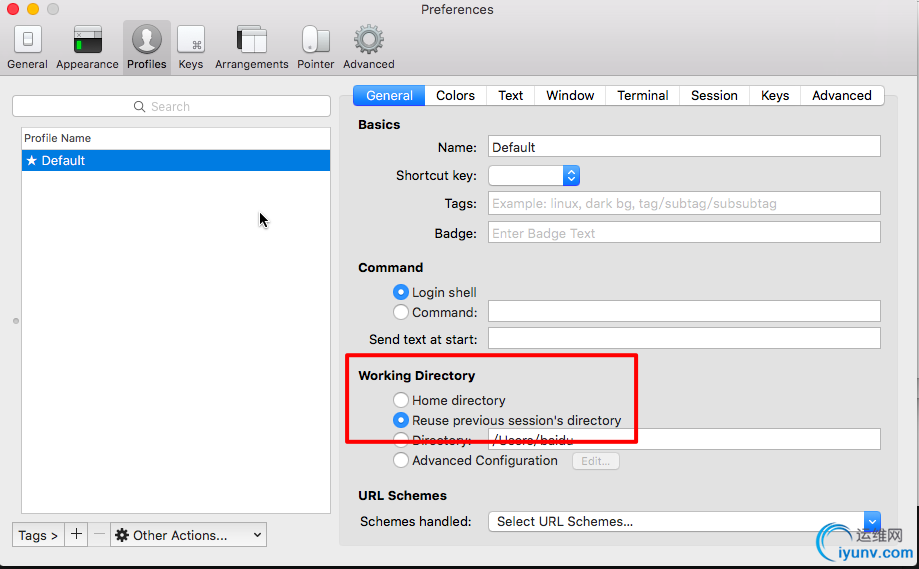This screenshot has width=919, height=569.
Task: Switch to the Colors tab
Action: click(x=455, y=96)
